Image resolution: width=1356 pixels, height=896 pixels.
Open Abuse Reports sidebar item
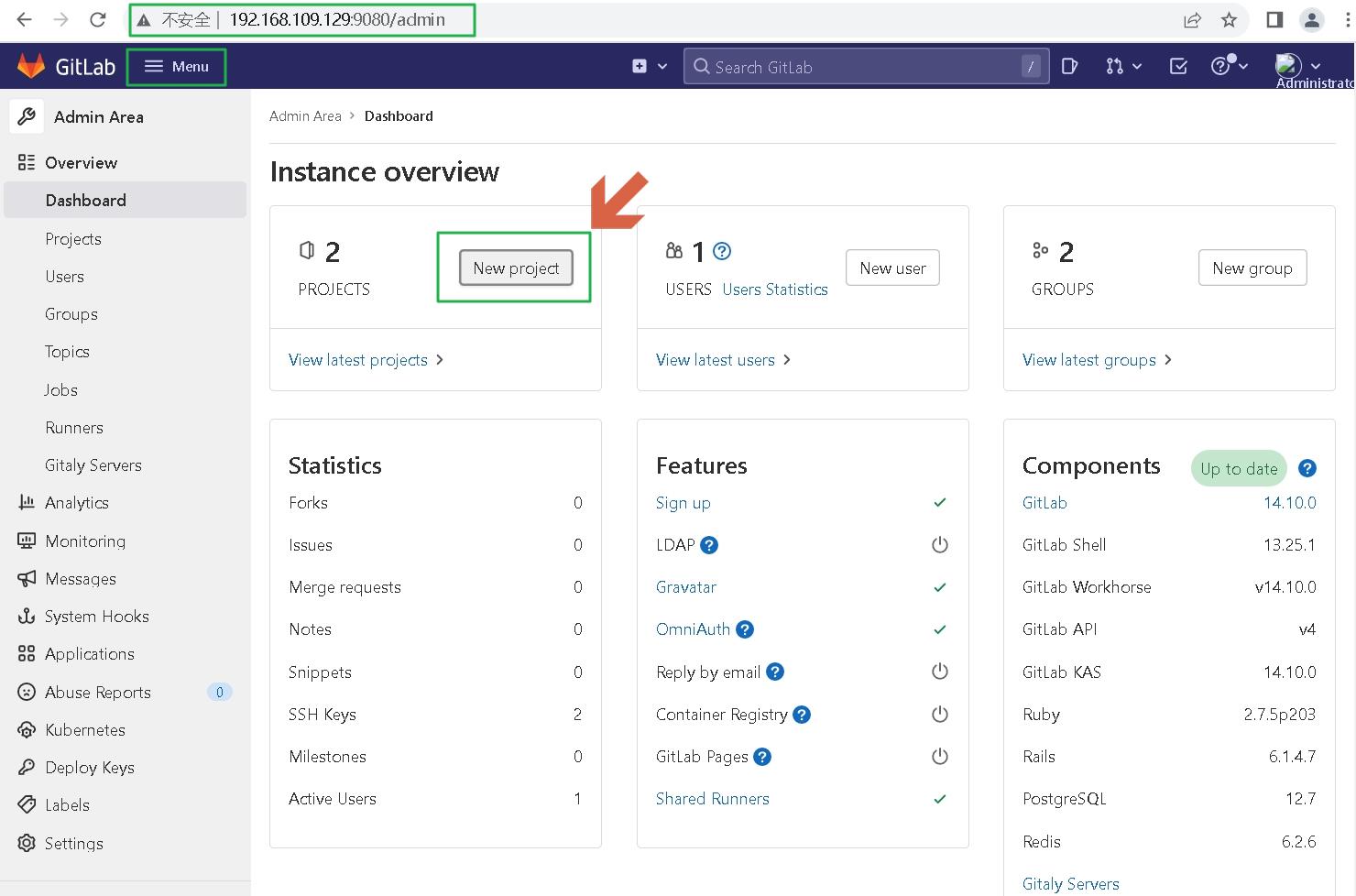[x=98, y=692]
